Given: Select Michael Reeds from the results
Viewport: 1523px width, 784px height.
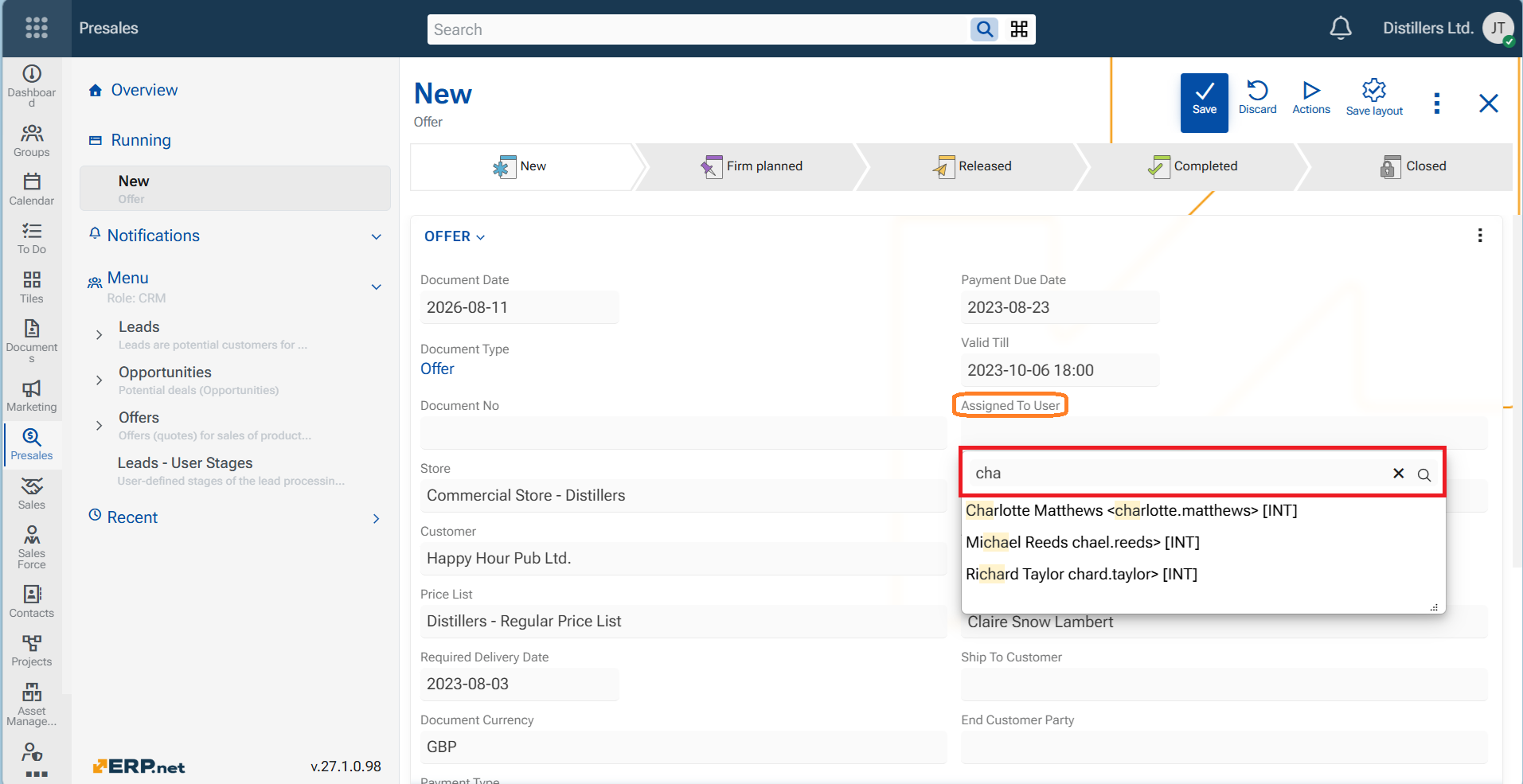Looking at the screenshot, I should pyautogui.click(x=1082, y=542).
